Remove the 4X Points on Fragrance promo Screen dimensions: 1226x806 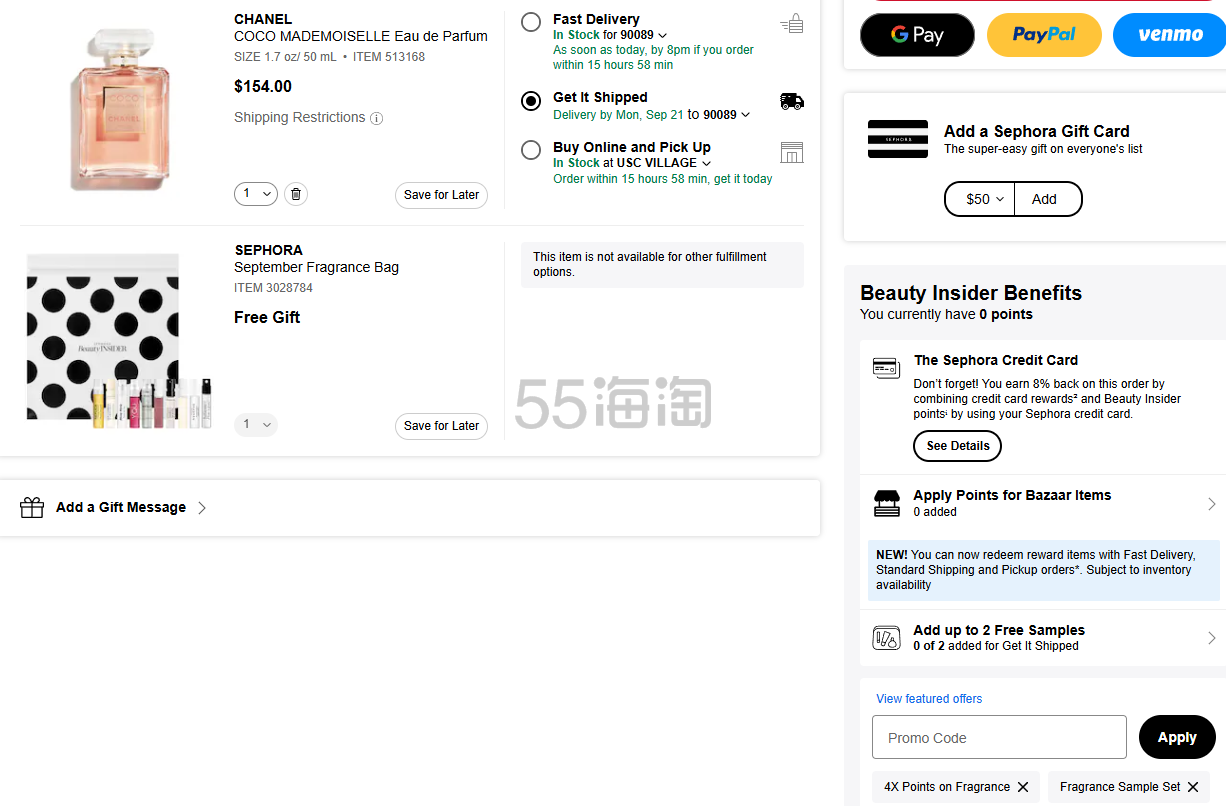1022,787
